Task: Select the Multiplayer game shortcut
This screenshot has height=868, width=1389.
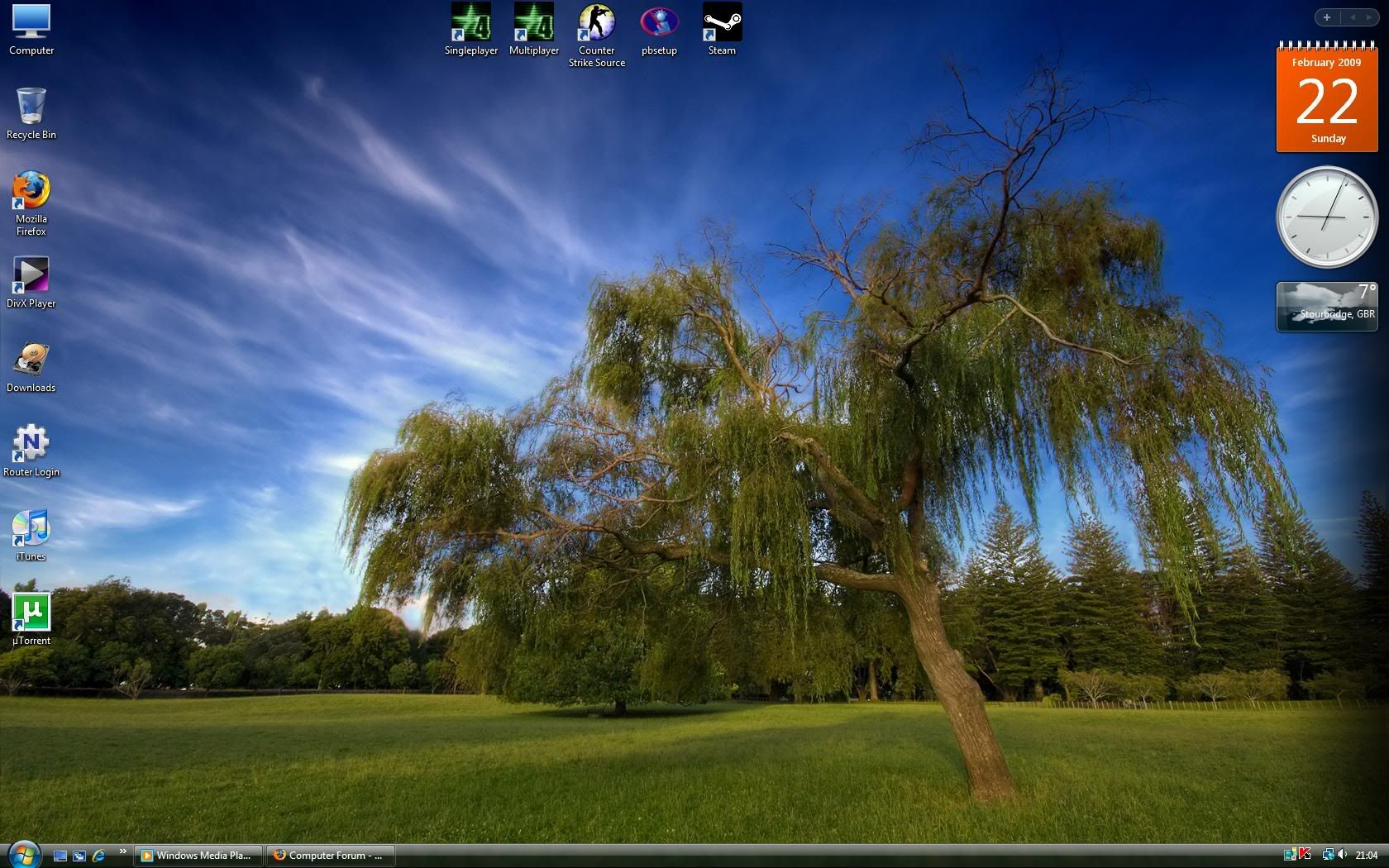Action: coord(534,30)
